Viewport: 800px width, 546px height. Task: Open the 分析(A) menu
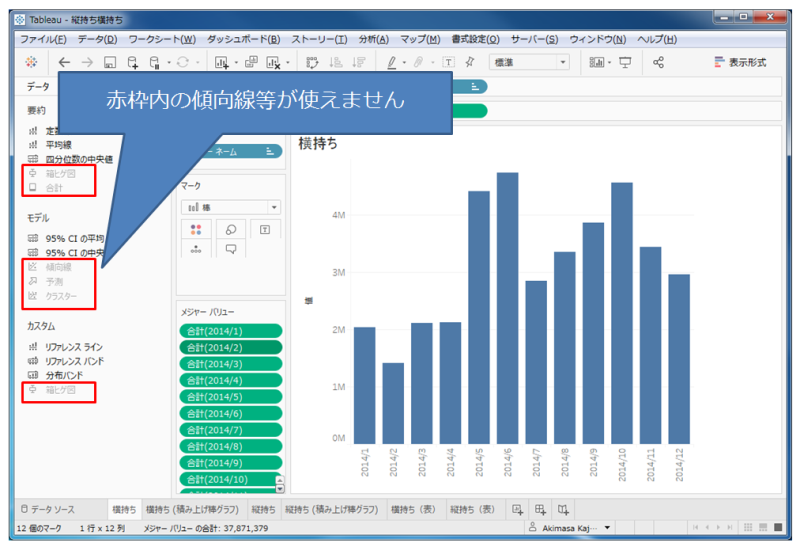point(373,39)
